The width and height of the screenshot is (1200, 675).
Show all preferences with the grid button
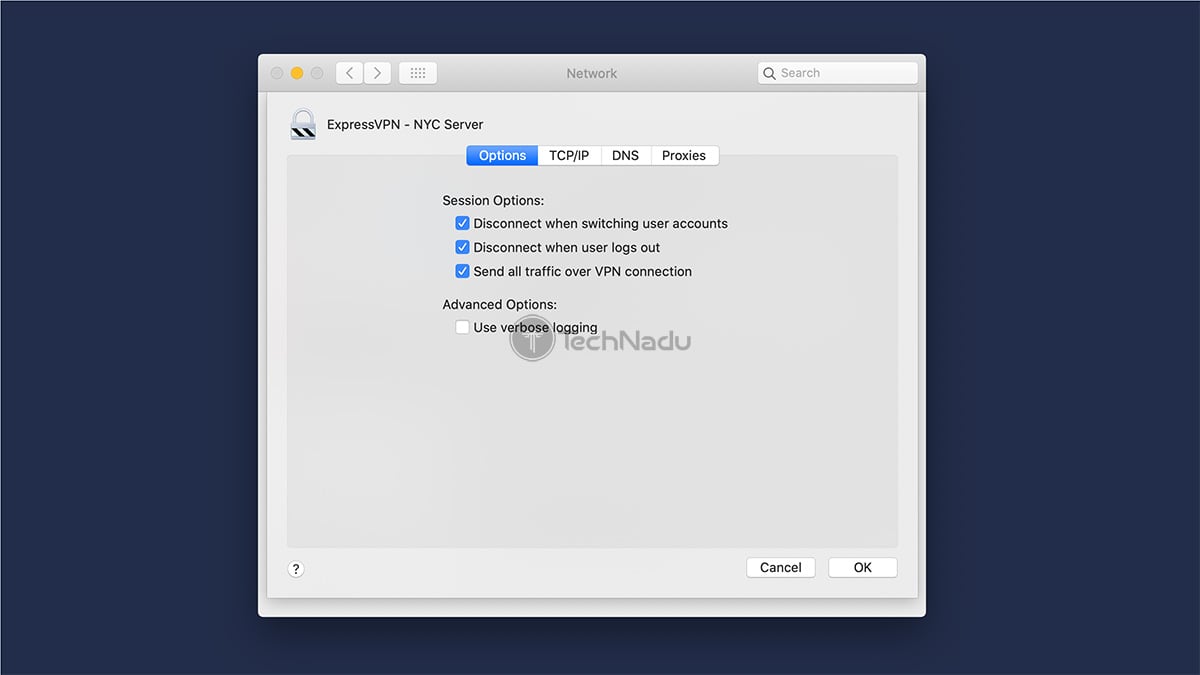pyautogui.click(x=418, y=73)
